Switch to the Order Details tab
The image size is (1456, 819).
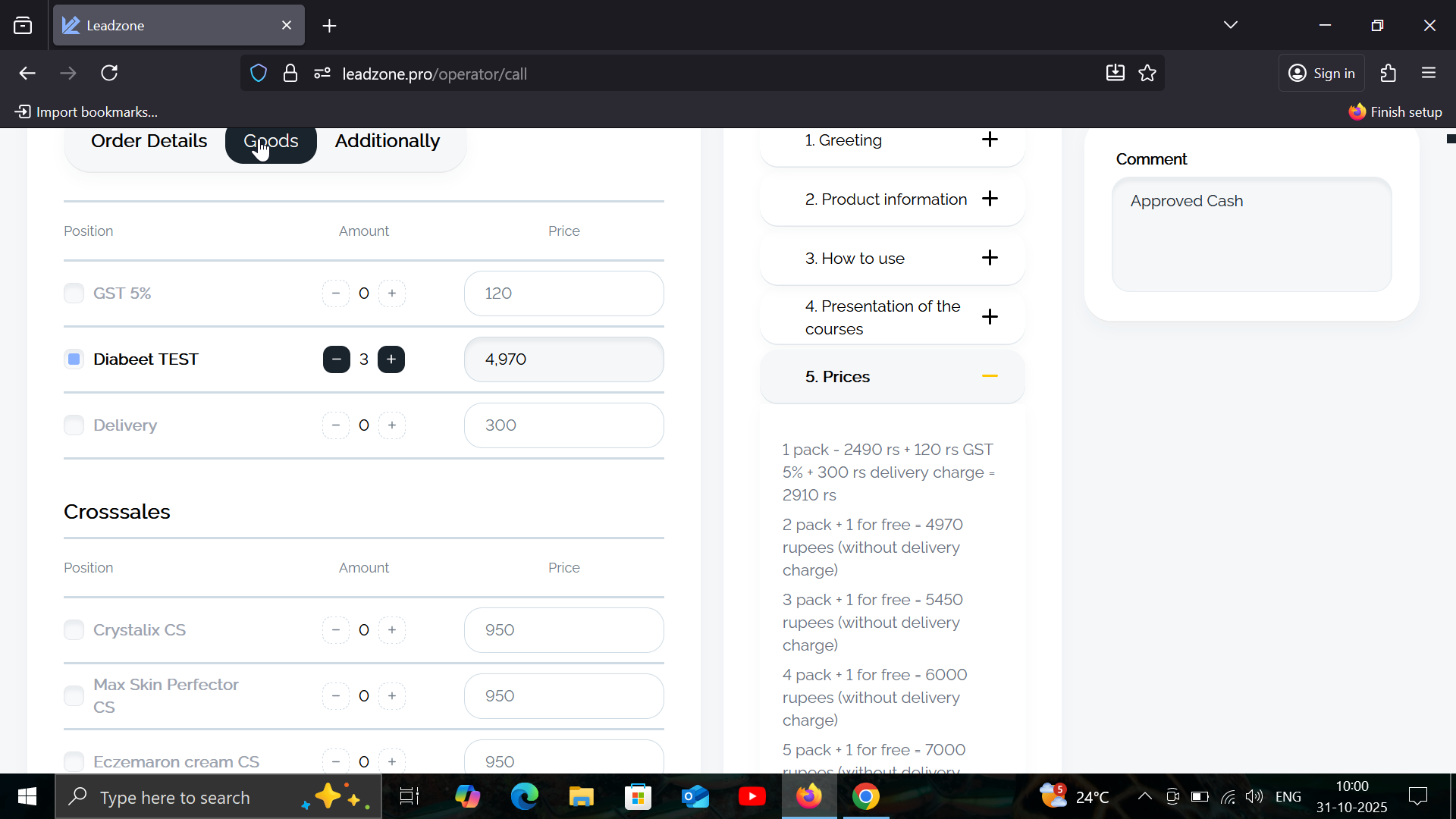pyautogui.click(x=149, y=141)
